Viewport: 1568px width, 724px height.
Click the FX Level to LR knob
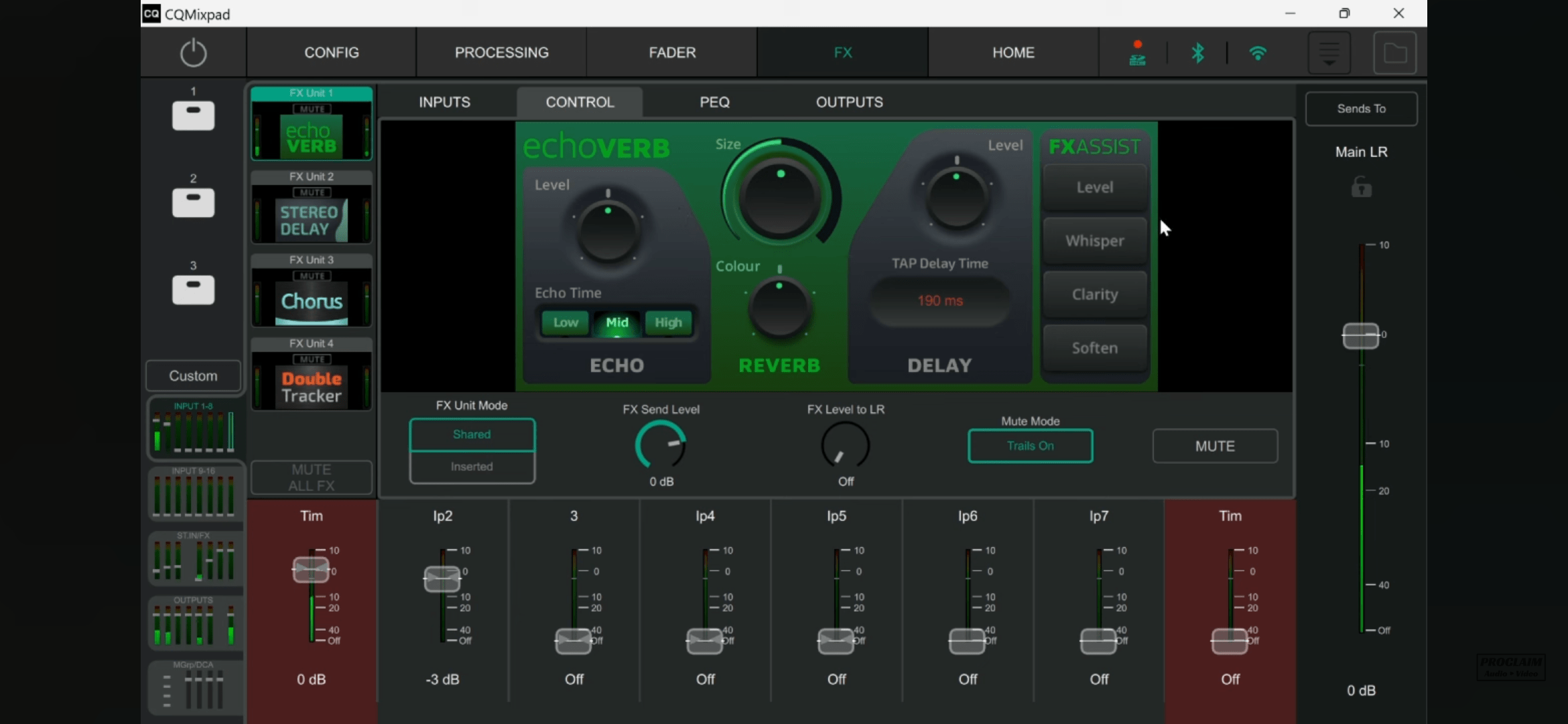[x=846, y=445]
